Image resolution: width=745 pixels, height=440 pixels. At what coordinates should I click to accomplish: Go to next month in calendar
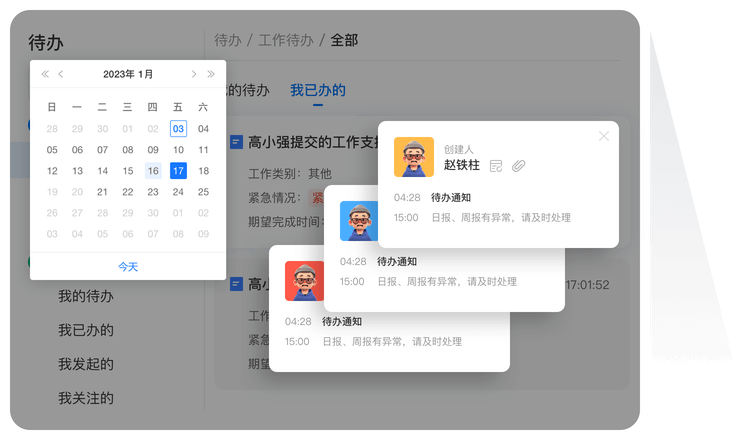point(194,74)
